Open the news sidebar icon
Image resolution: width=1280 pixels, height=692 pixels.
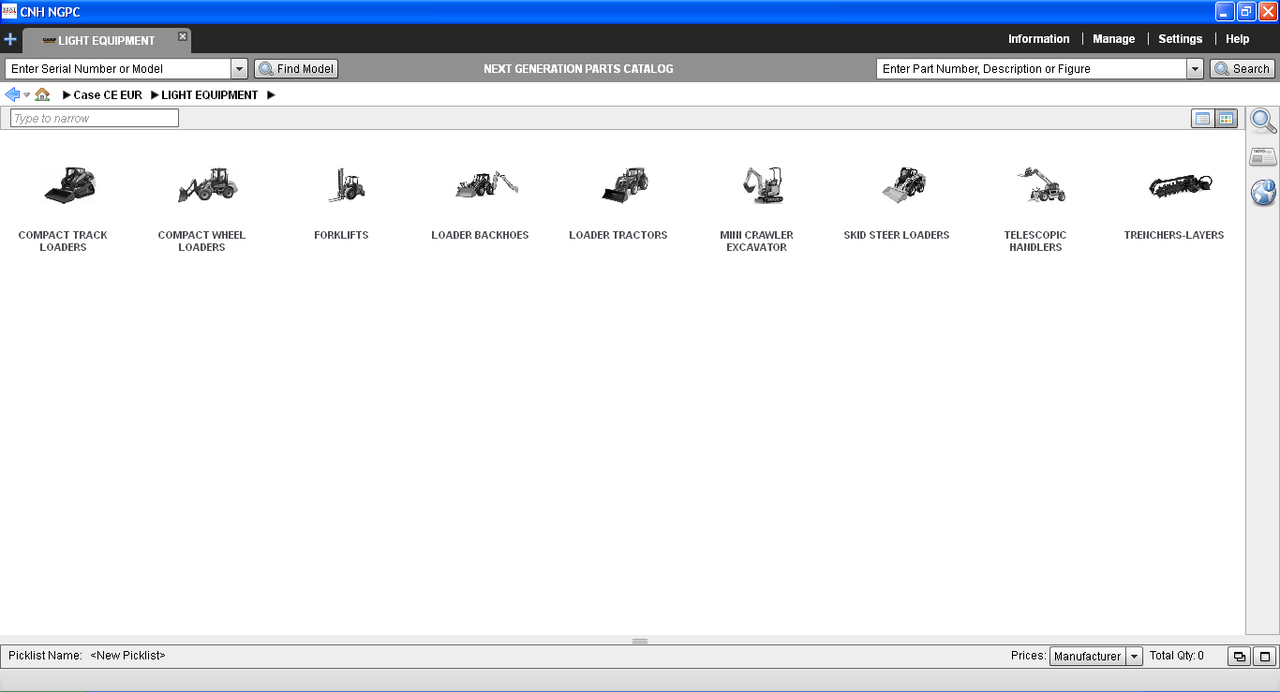(1263, 157)
